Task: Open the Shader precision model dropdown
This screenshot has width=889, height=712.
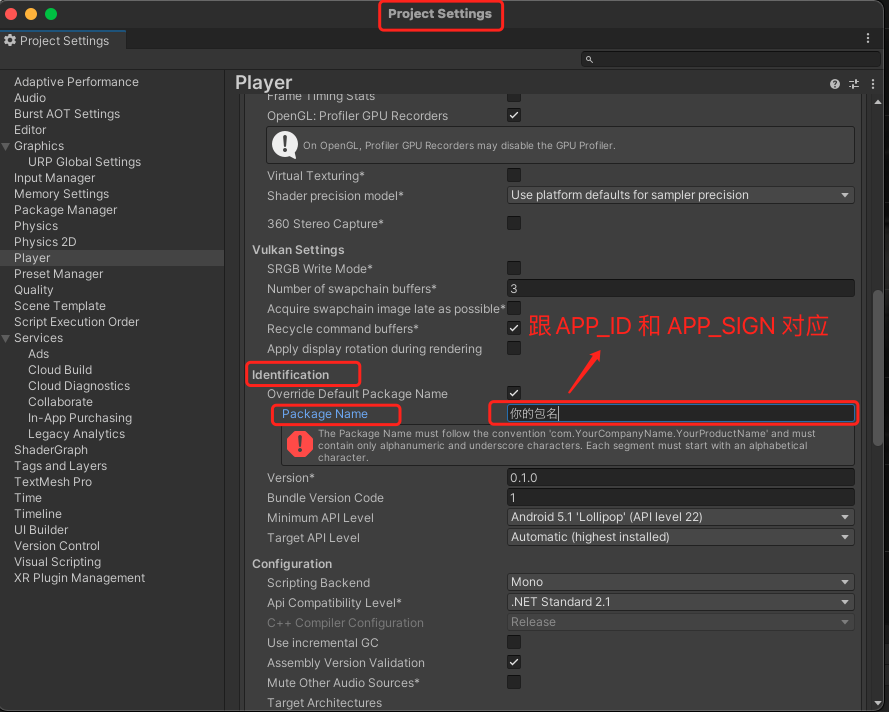Action: point(680,195)
